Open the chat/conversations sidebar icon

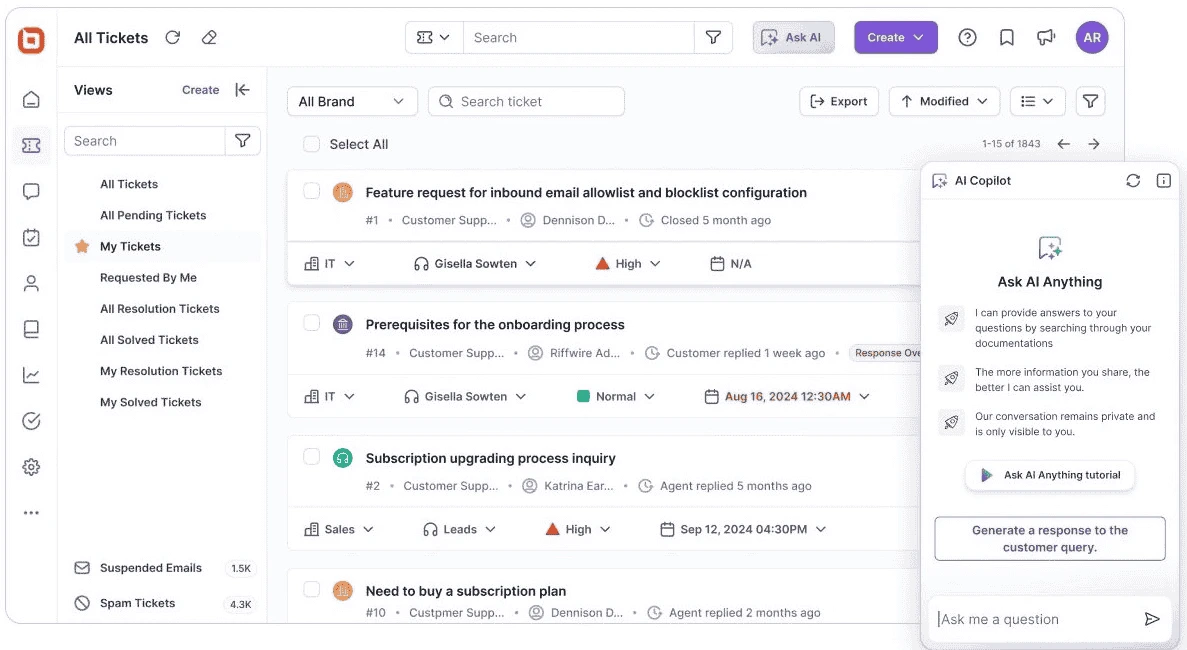click(30, 190)
